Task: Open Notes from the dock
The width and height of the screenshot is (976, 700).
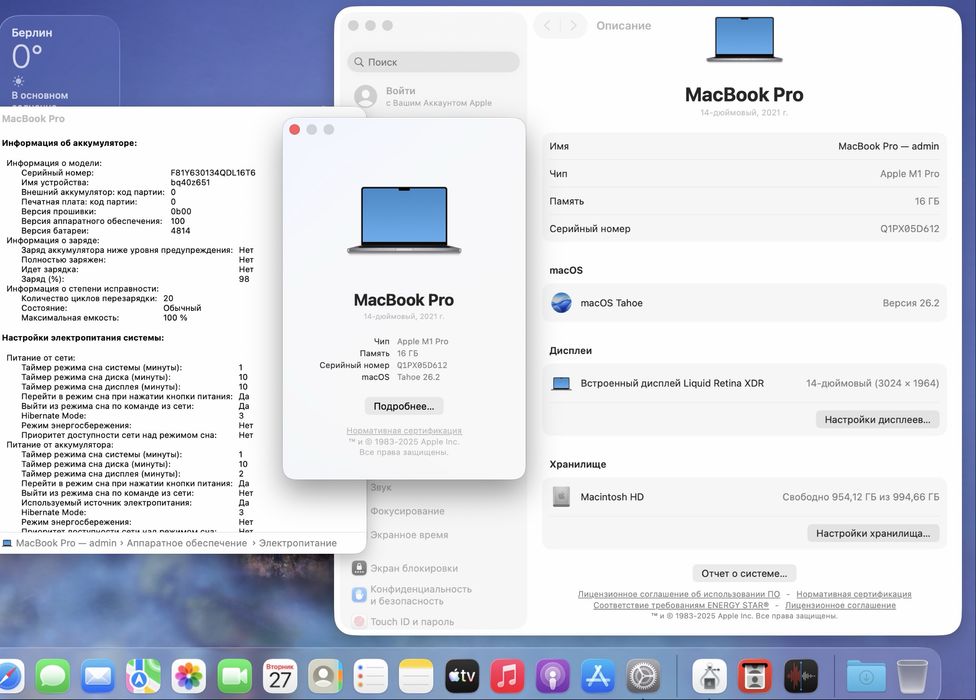Action: tap(416, 676)
